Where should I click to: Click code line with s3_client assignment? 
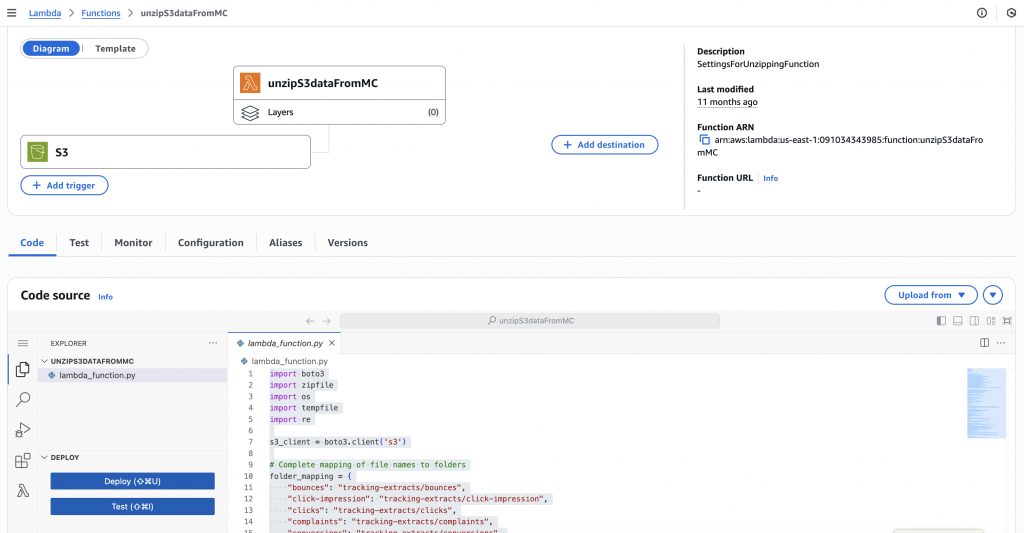tap(338, 442)
